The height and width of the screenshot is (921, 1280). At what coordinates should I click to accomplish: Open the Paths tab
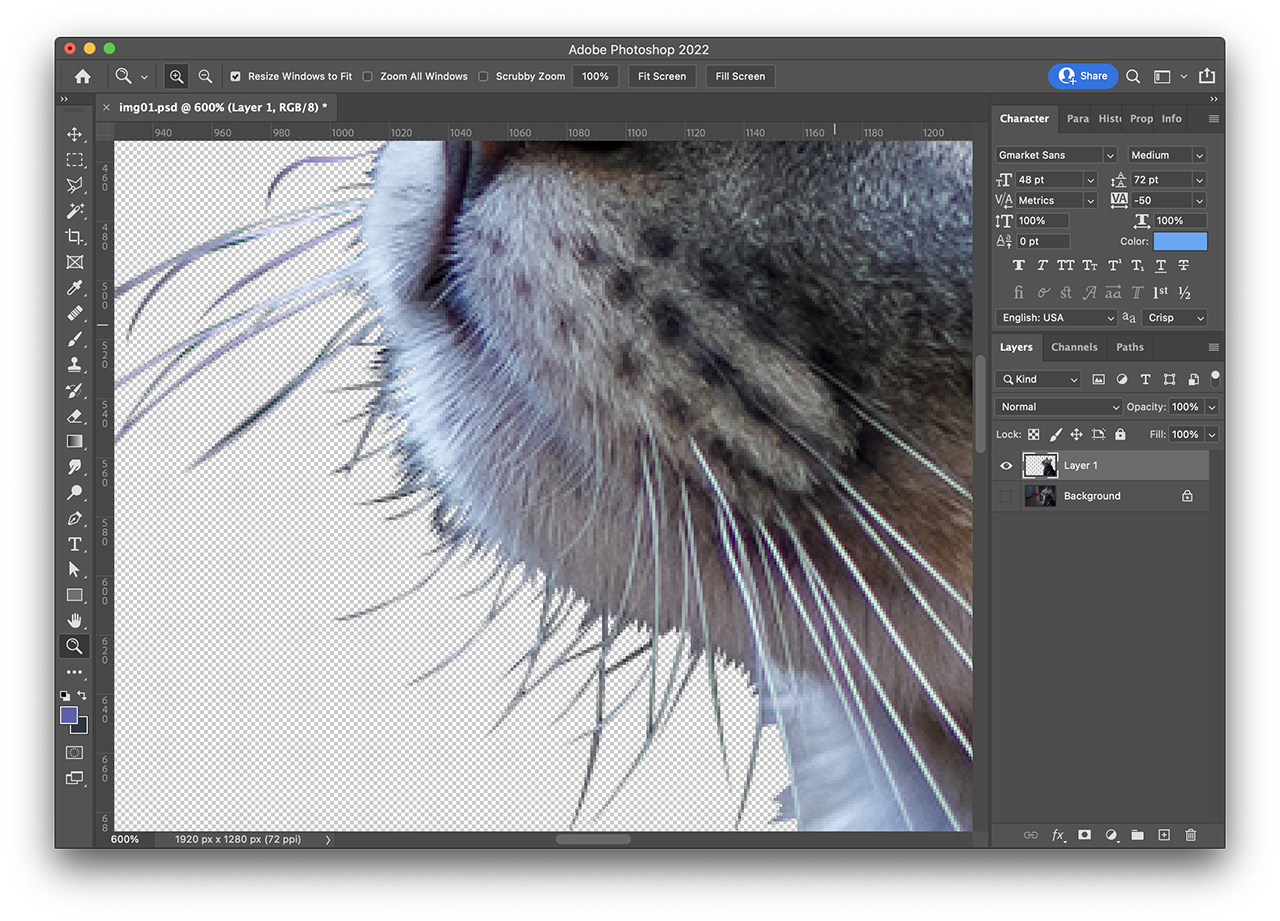(x=1130, y=347)
